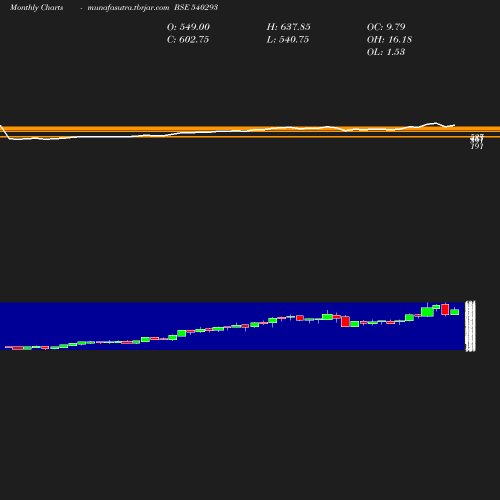
Task: Click the rightmost green candlestick
Action: 455,312
